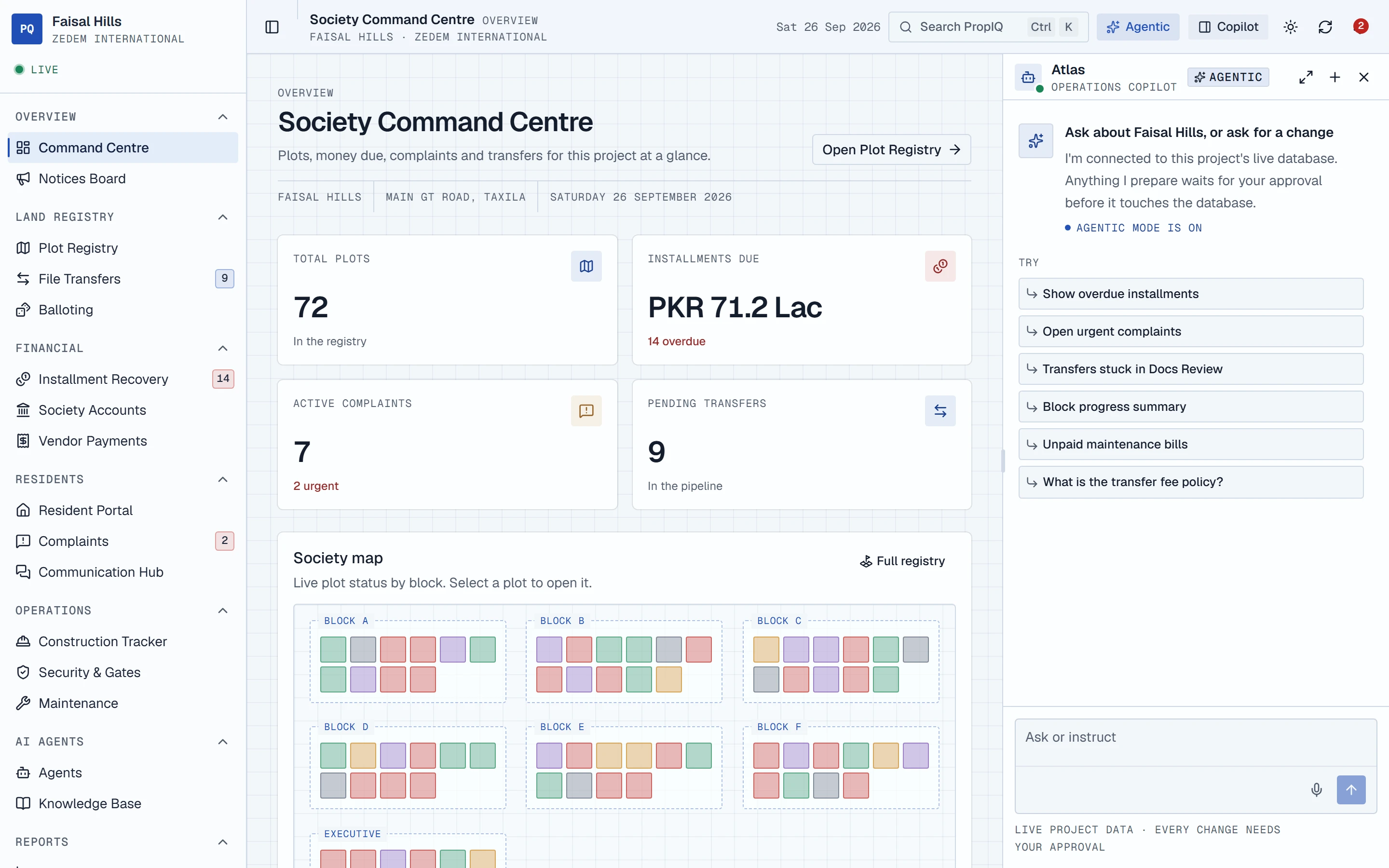The width and height of the screenshot is (1389, 868).
Task: Enable Agentic mode in the top bar
Action: point(1138,27)
